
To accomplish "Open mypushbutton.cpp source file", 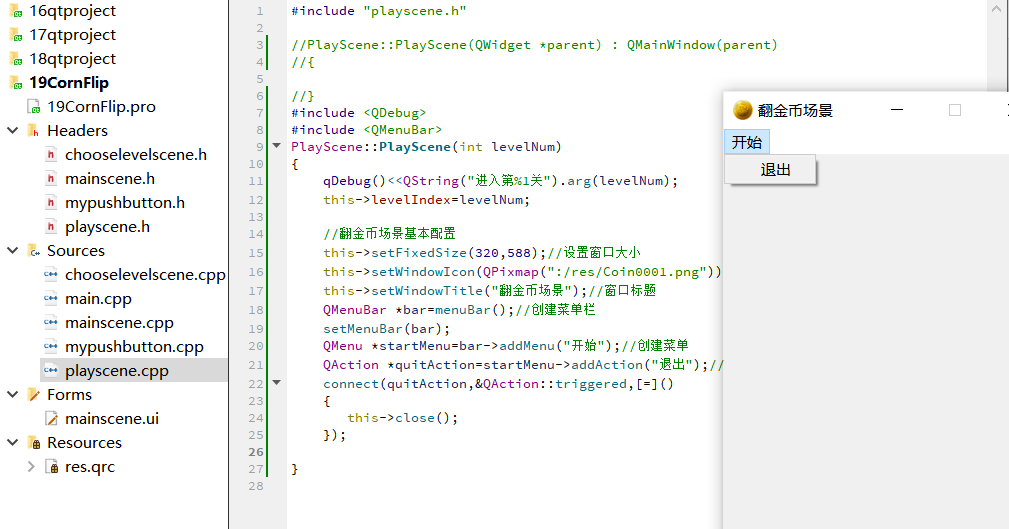I will (x=134, y=347).
